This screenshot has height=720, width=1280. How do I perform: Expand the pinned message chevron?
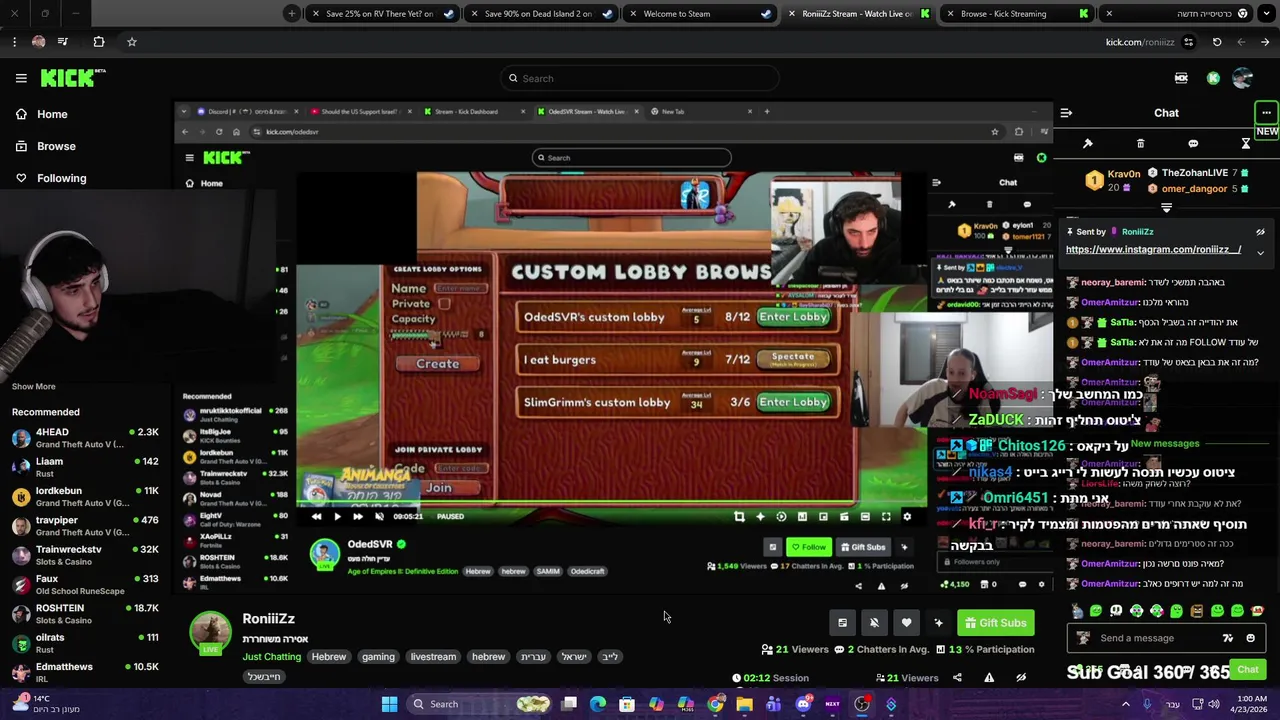click(1260, 253)
